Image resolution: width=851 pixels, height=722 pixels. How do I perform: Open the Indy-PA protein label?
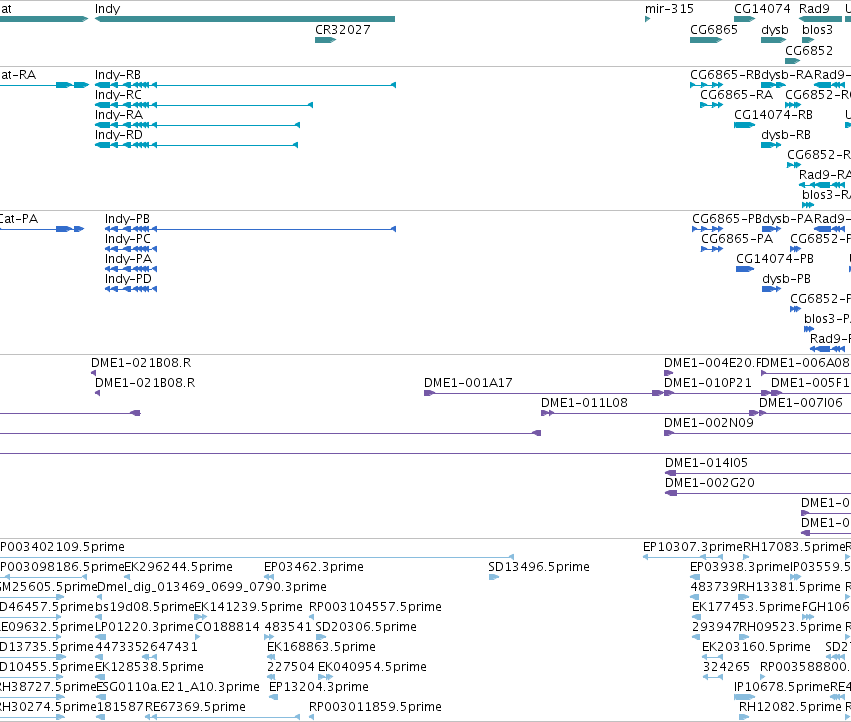[128, 259]
